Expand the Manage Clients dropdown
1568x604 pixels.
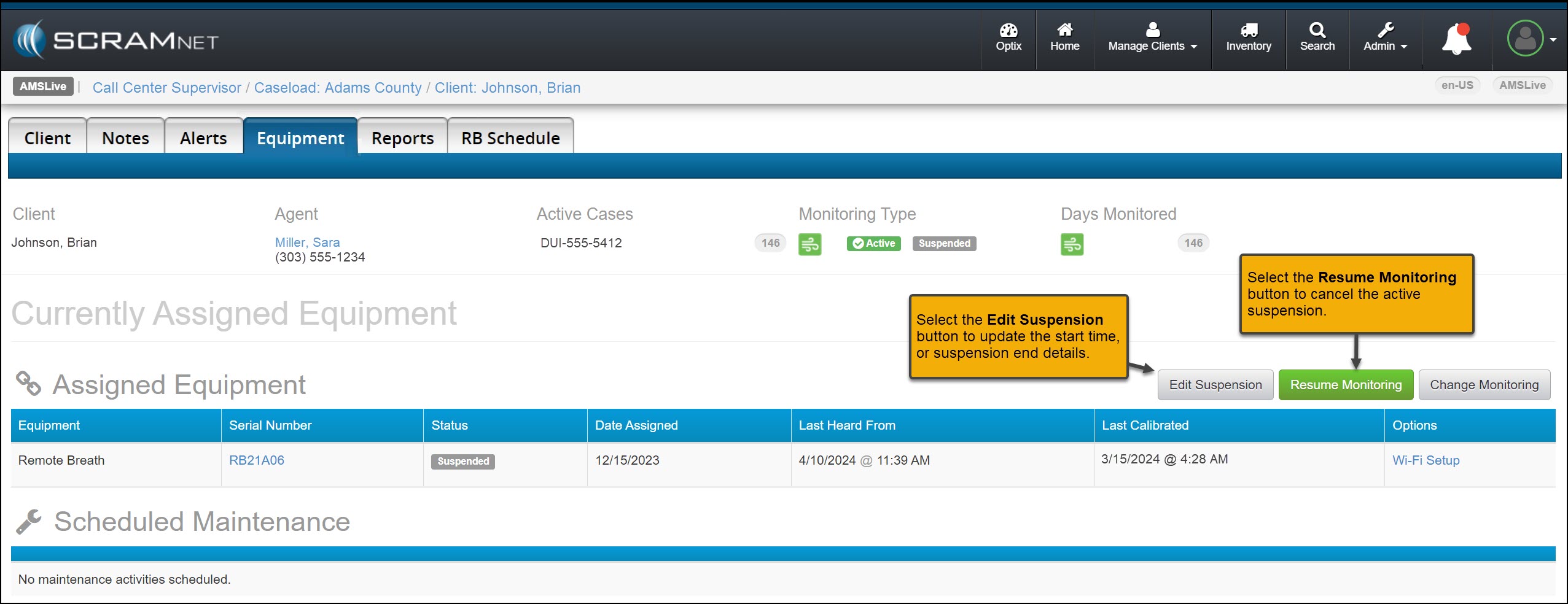(1152, 37)
